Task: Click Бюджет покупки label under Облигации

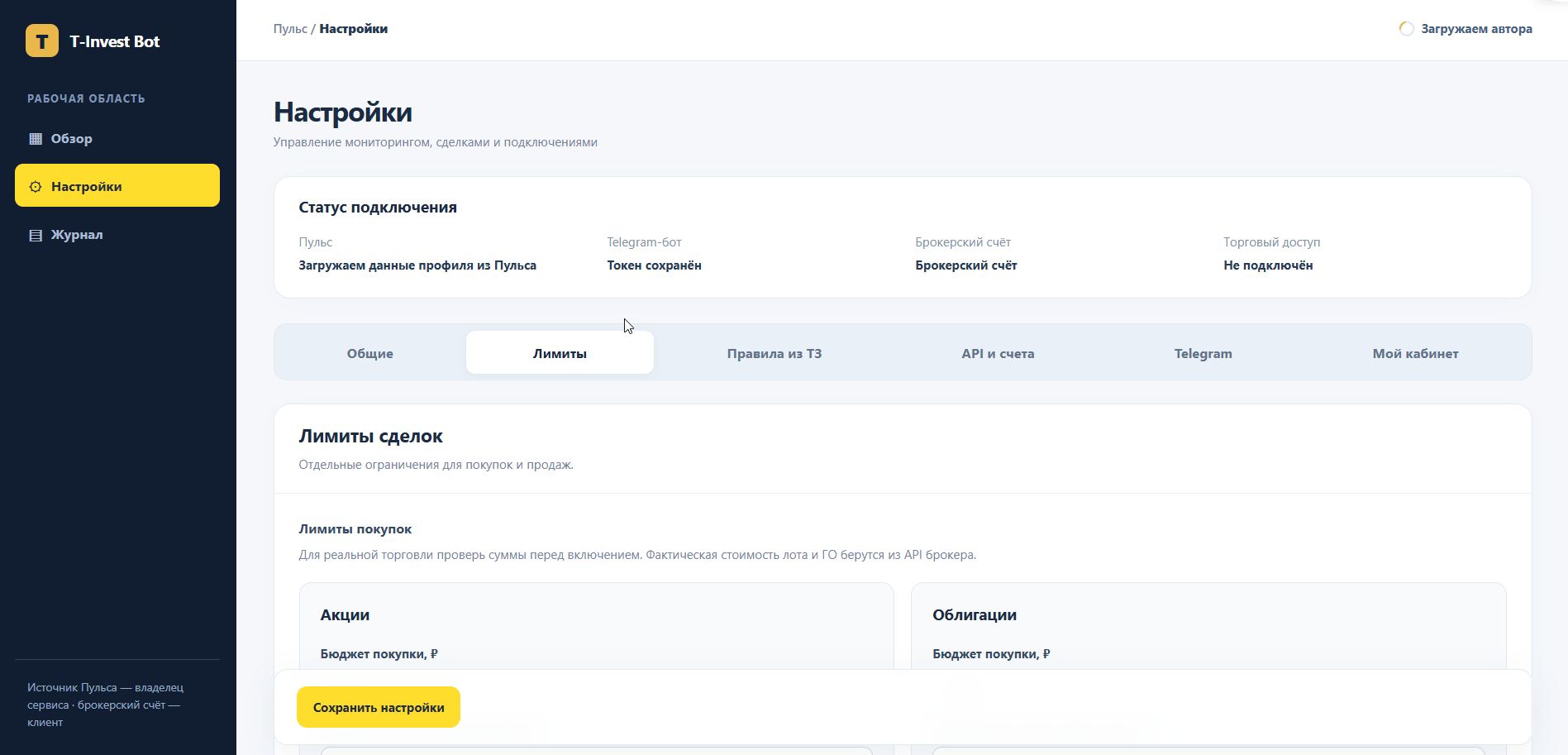Action: (x=991, y=654)
